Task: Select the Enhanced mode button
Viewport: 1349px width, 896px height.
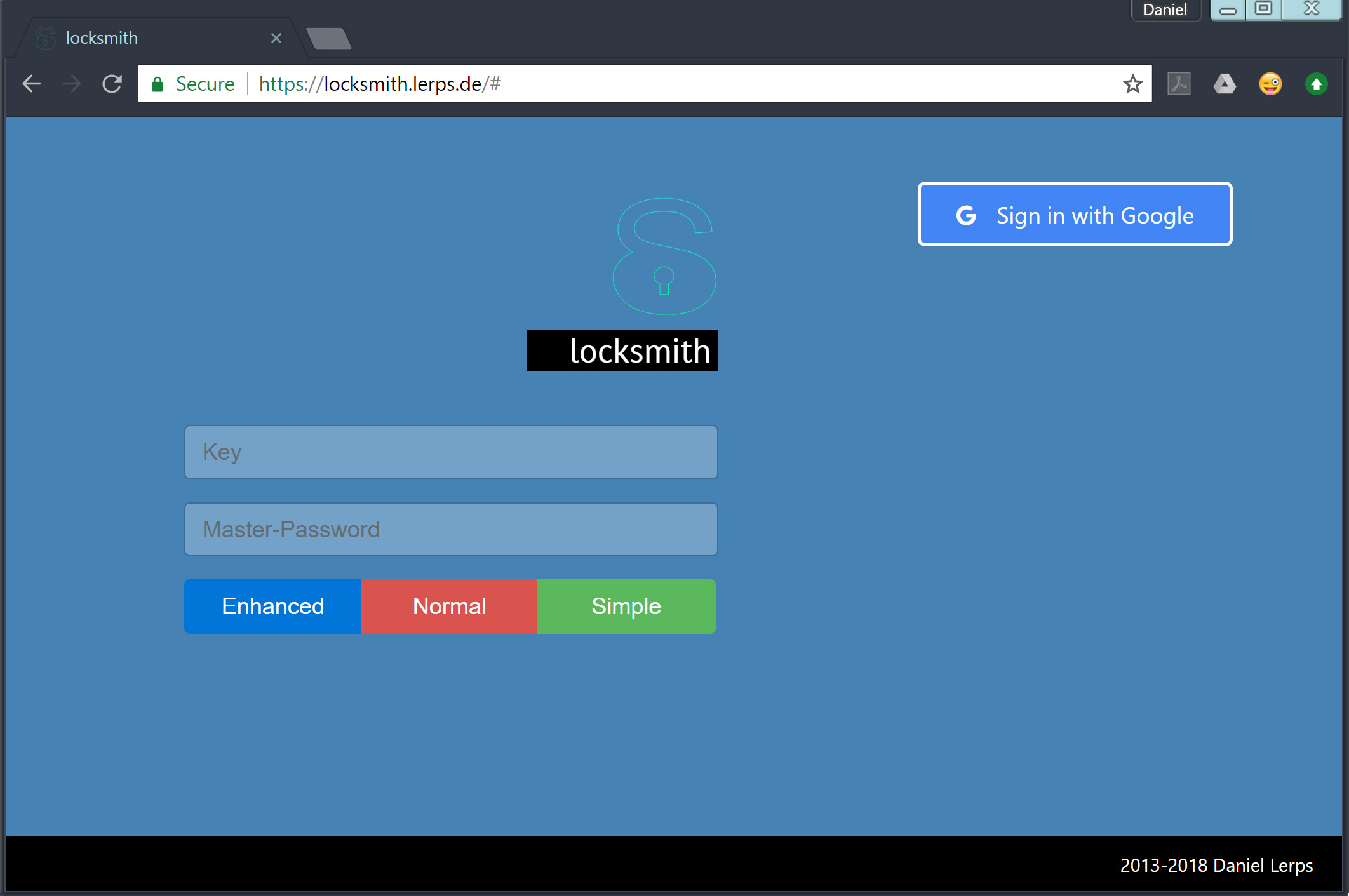Action: [x=272, y=606]
